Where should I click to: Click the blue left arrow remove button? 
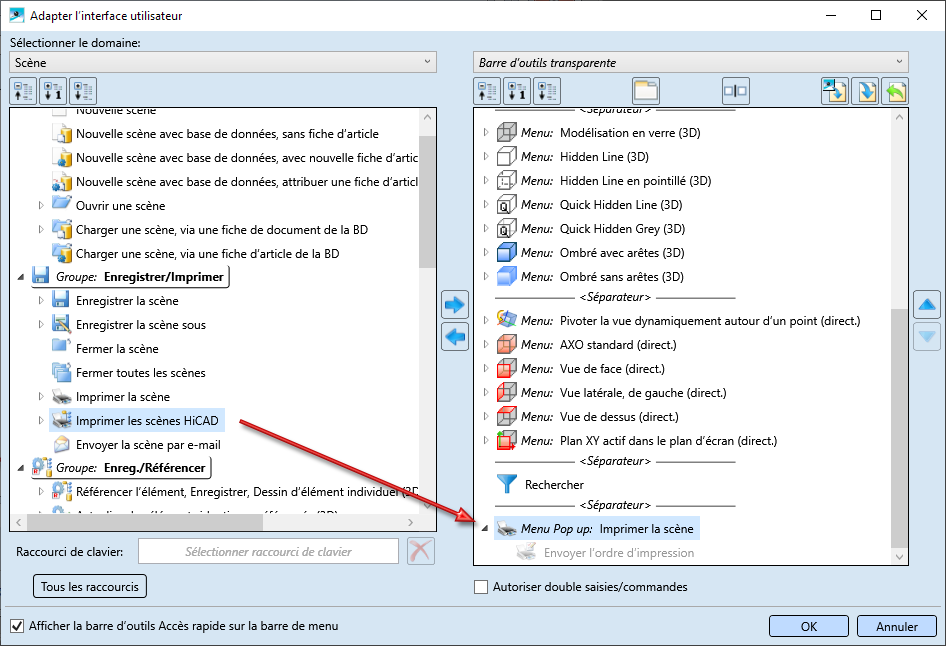coord(455,336)
